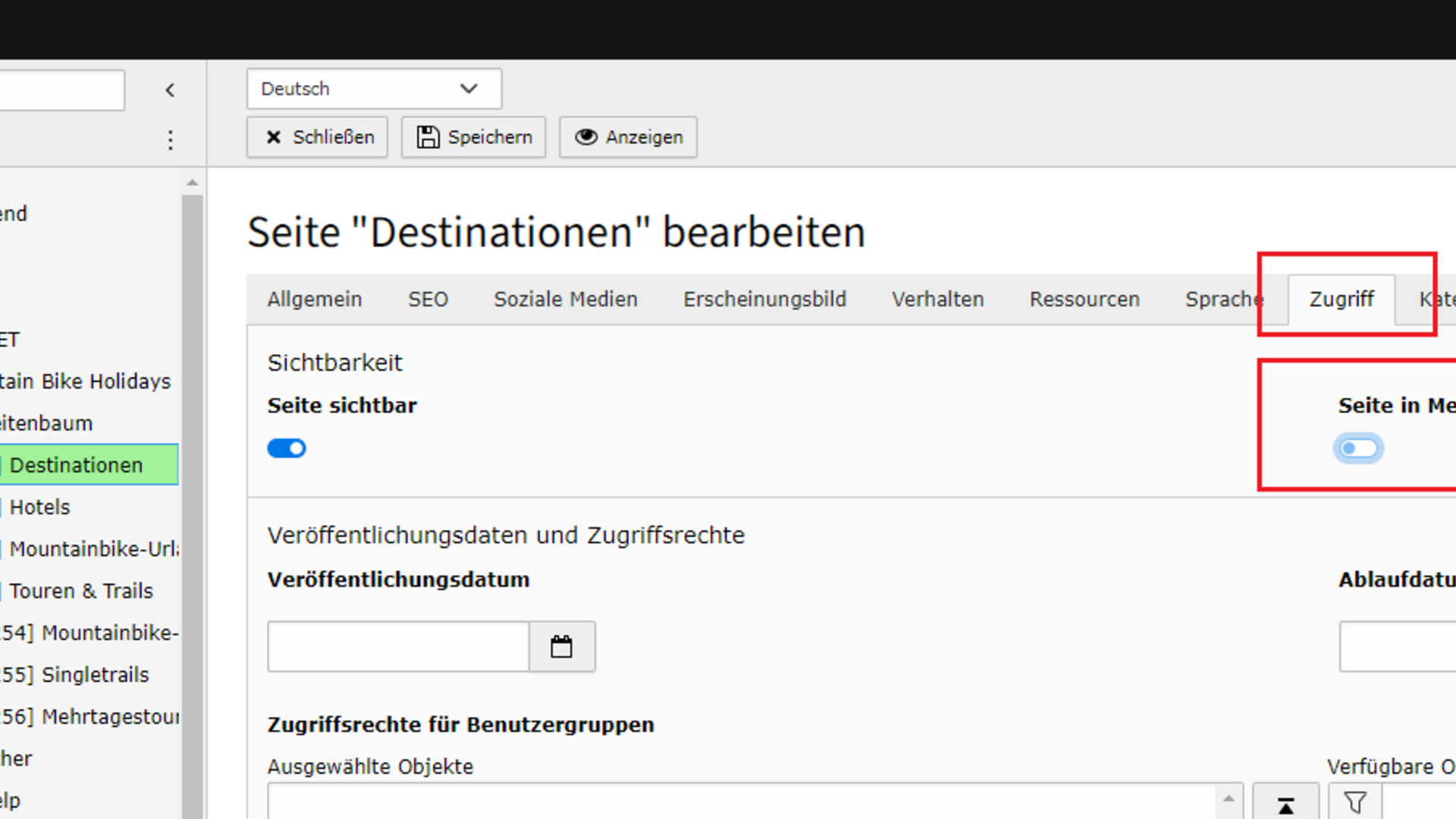Click the filter funnel icon
1456x819 pixels.
1355,802
